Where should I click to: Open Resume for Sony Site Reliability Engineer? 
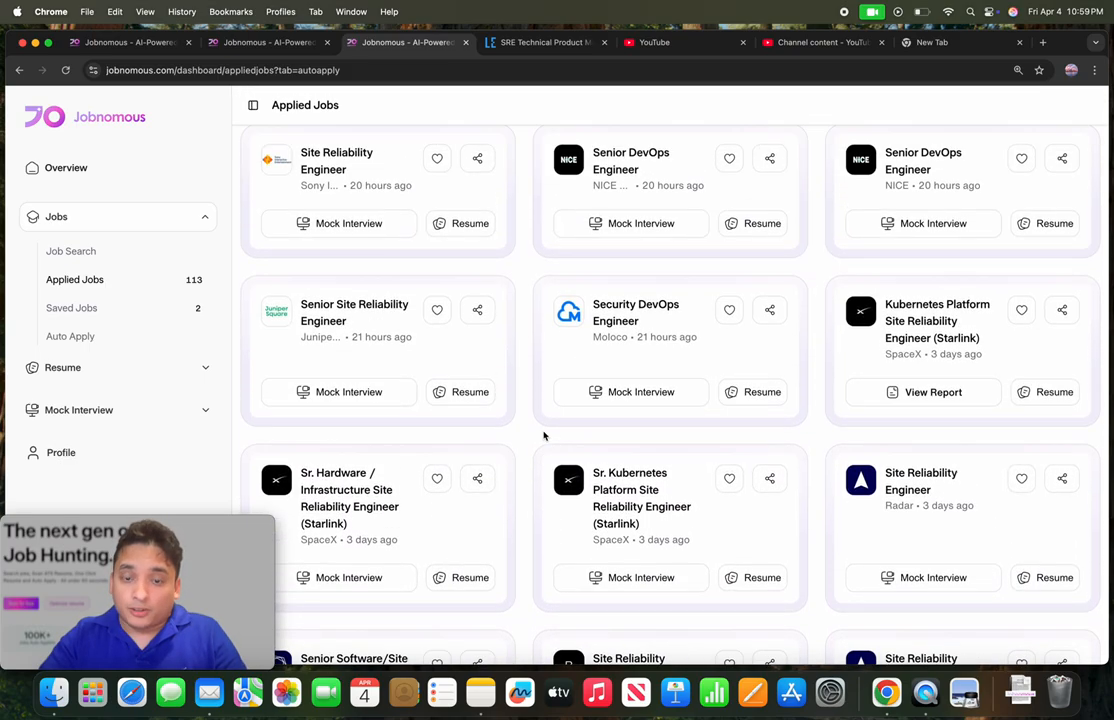pos(461,223)
